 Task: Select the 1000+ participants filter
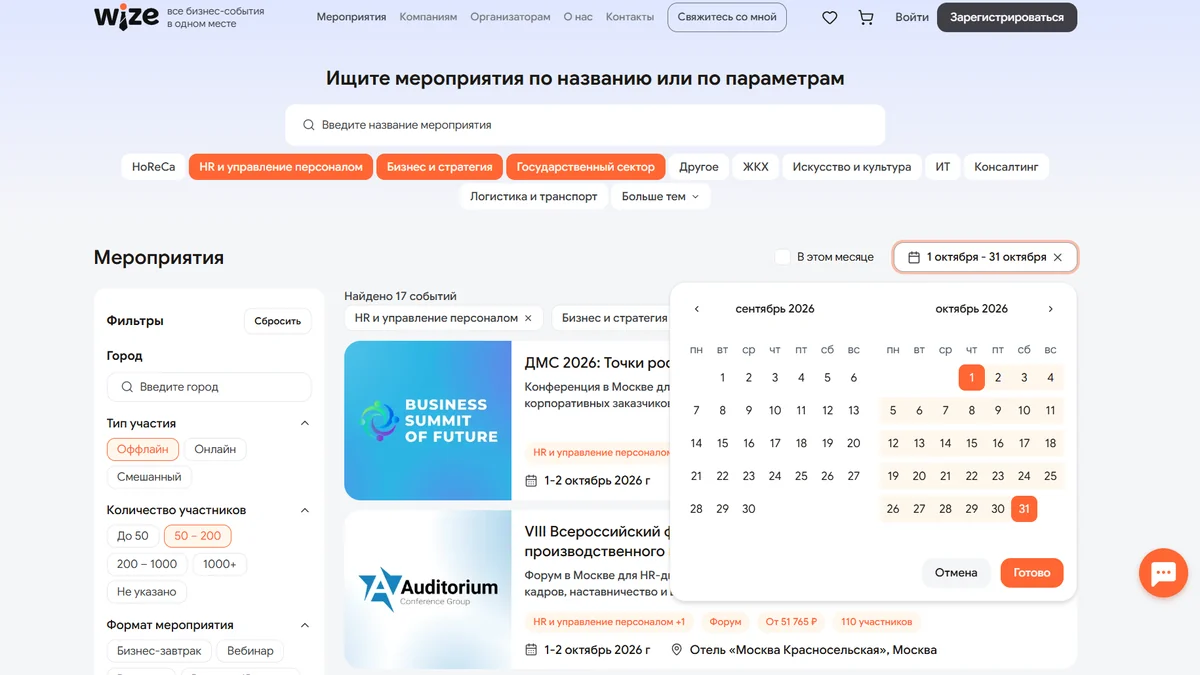[220, 564]
